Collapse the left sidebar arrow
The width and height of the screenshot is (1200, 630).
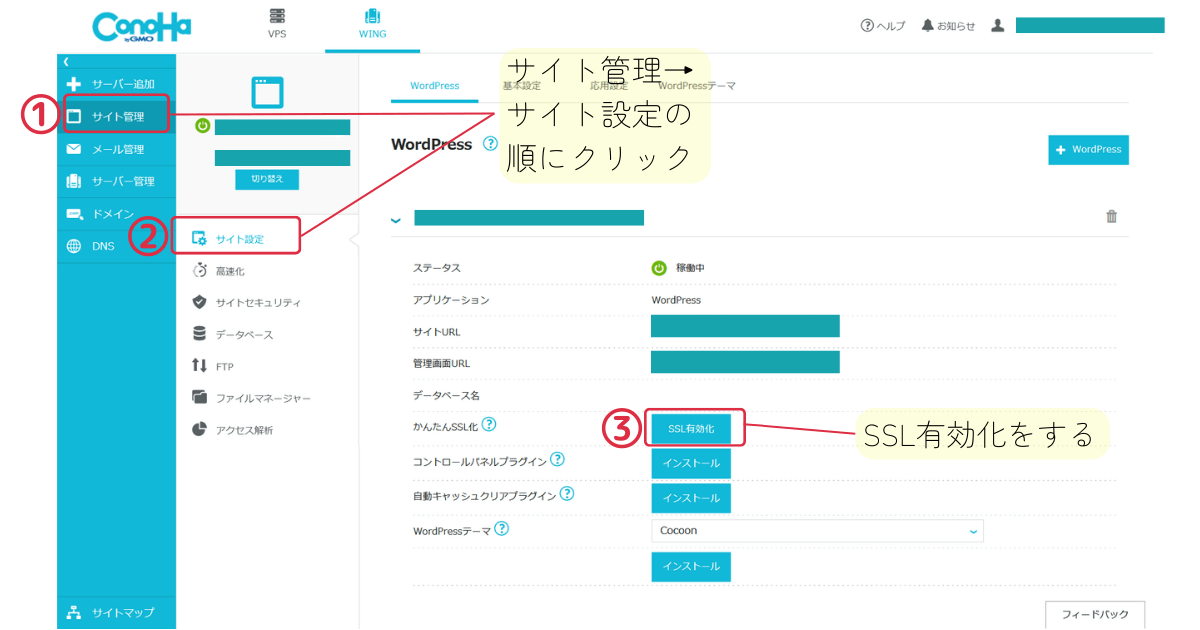point(66,62)
